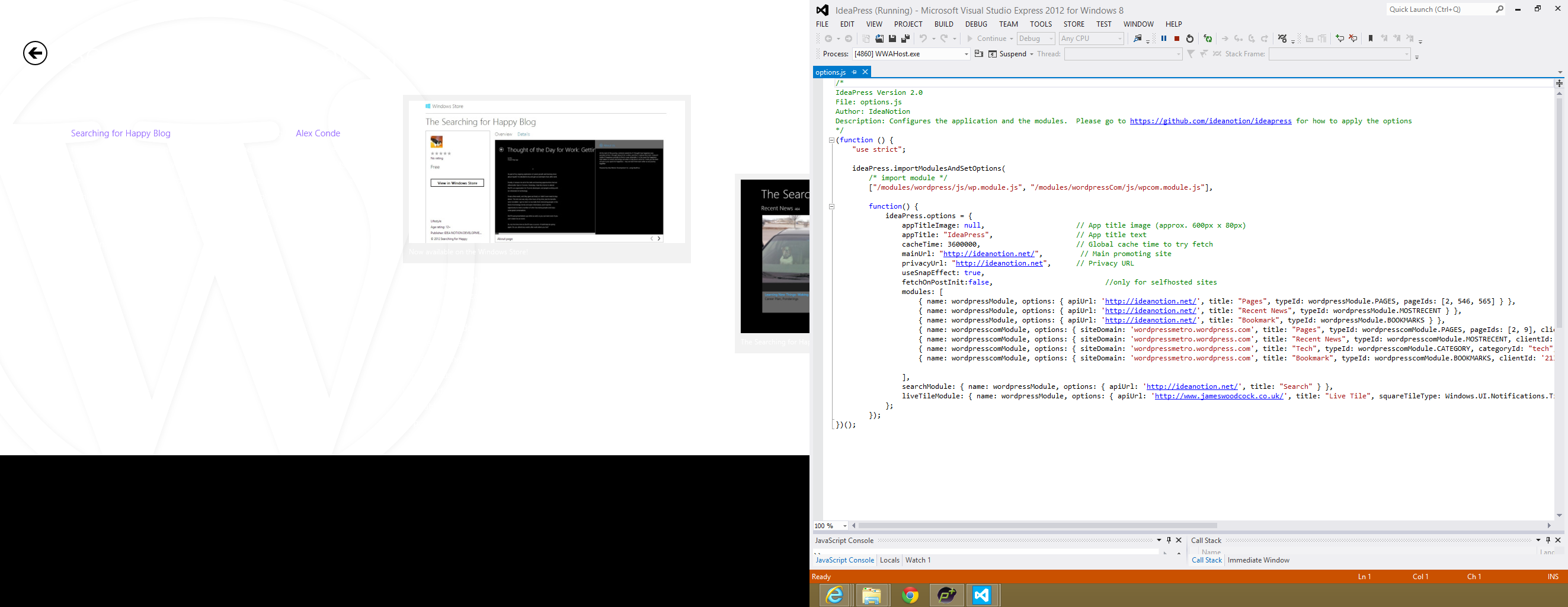Open the partially visible Searching for Happy thumbnail

775,256
